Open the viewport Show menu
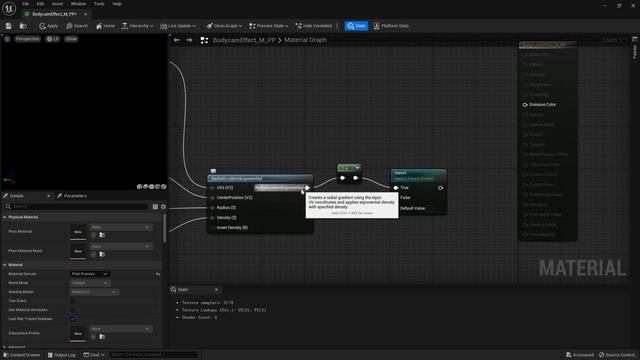The width and height of the screenshot is (640, 360). [x=71, y=39]
